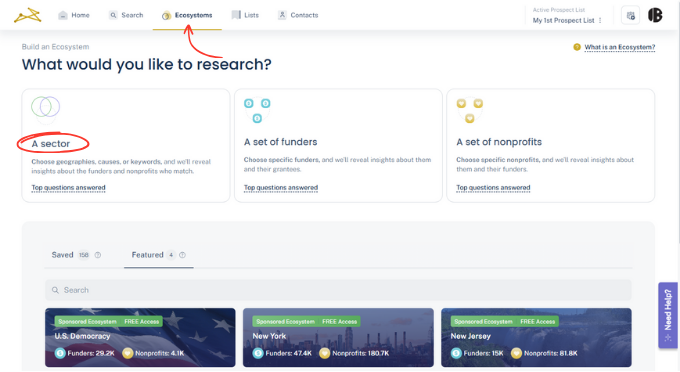Open the New York ecosystem card
This screenshot has height=372, width=680.
click(338, 337)
